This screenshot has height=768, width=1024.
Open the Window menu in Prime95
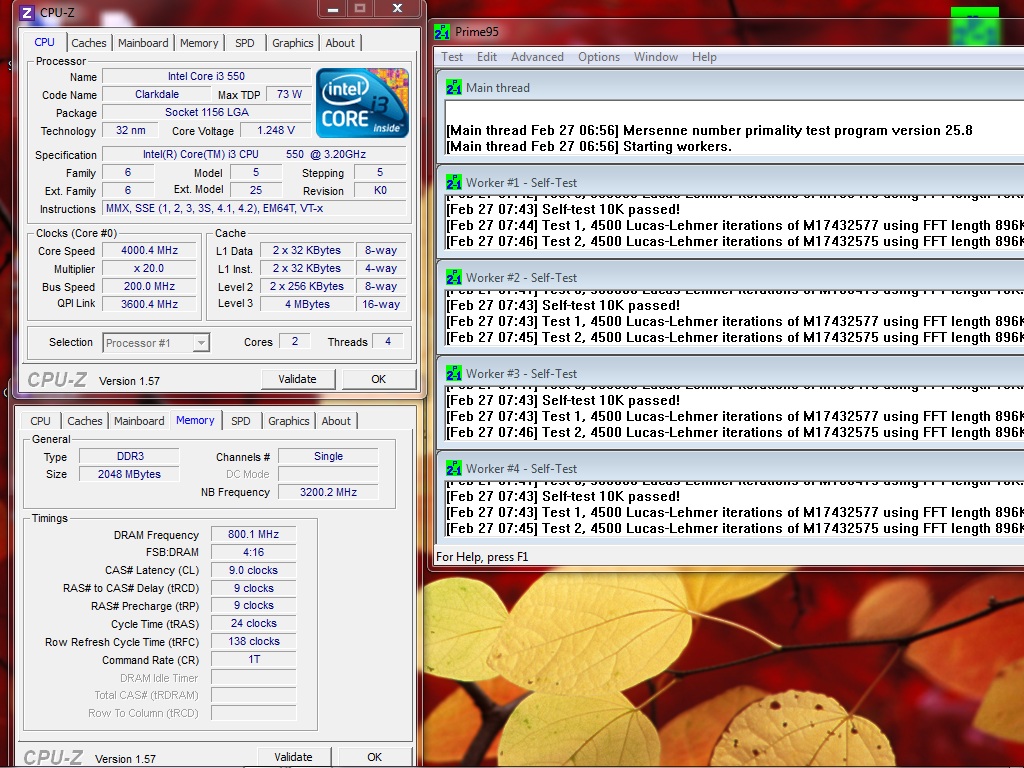tap(656, 57)
